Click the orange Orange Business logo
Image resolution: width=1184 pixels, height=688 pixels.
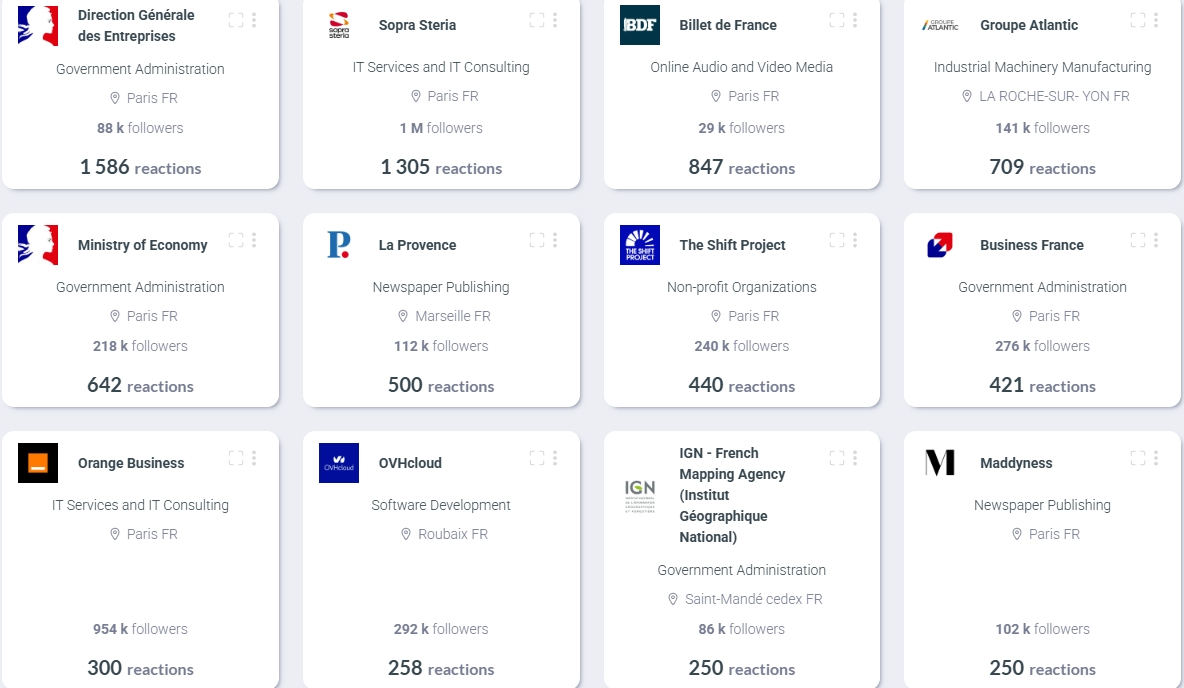click(x=38, y=463)
